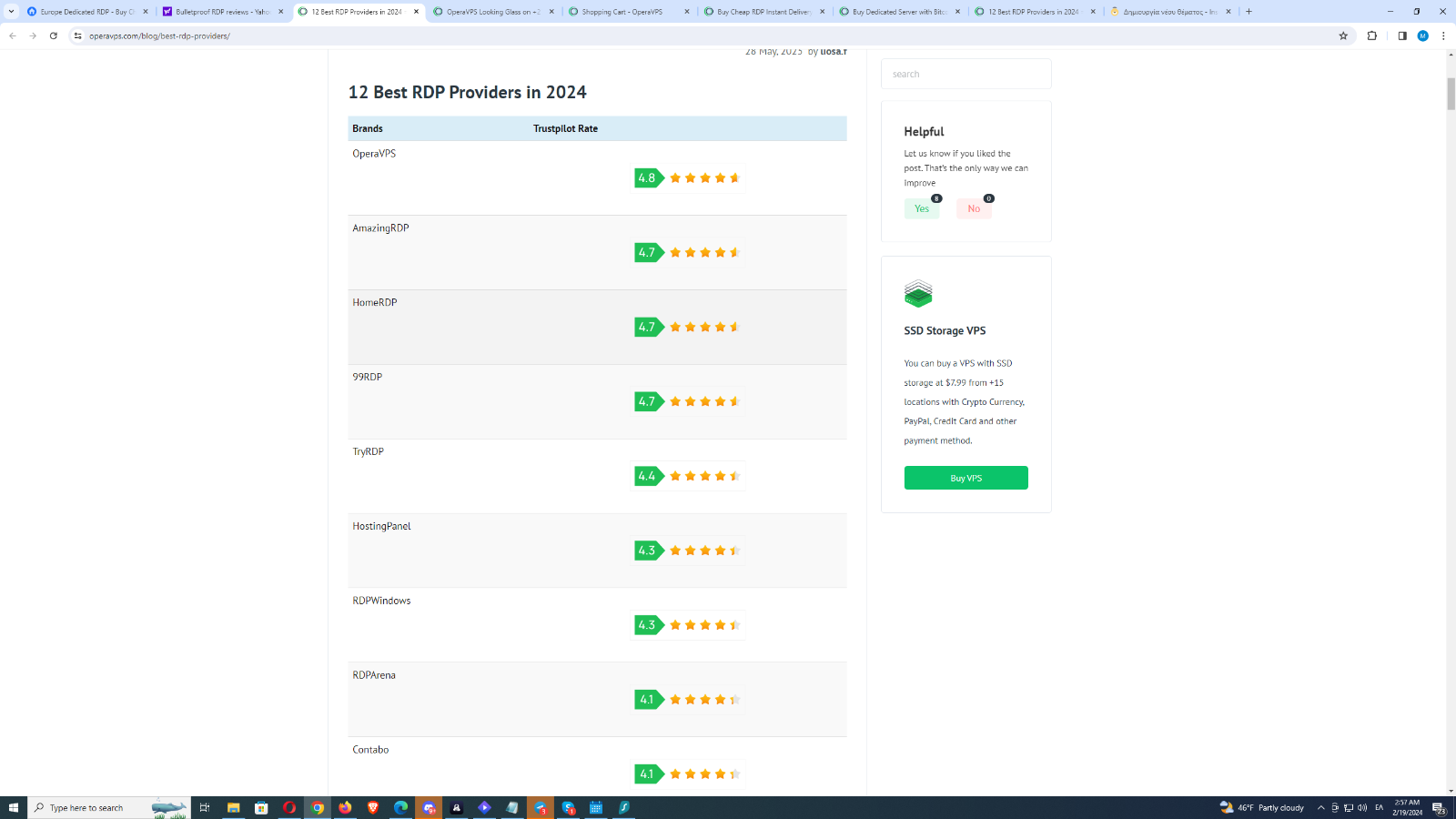Open the Chrome three-dot menu
Screen dimensions: 1456x819
1443,35
